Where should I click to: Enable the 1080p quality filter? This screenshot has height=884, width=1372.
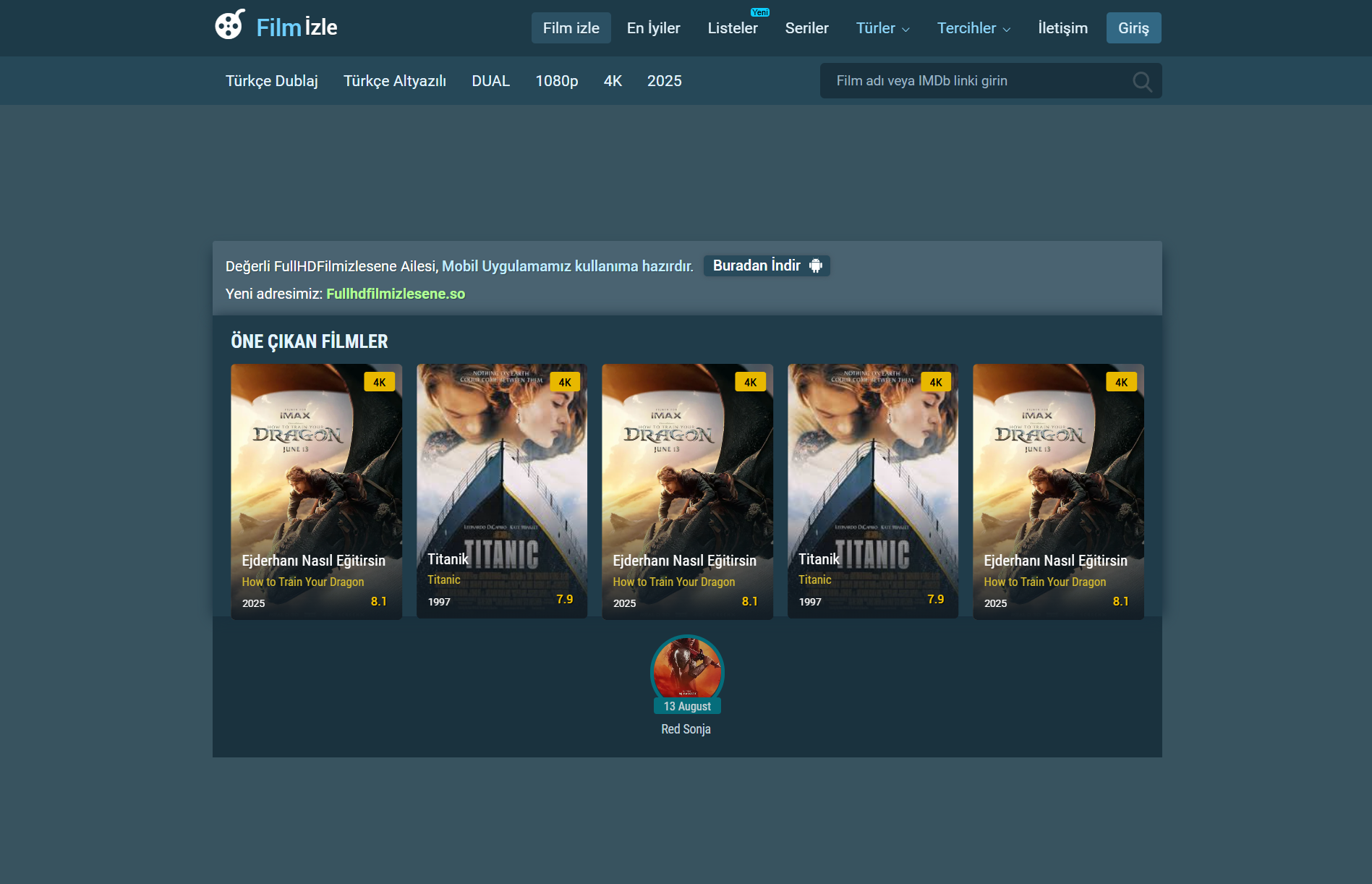(x=556, y=80)
